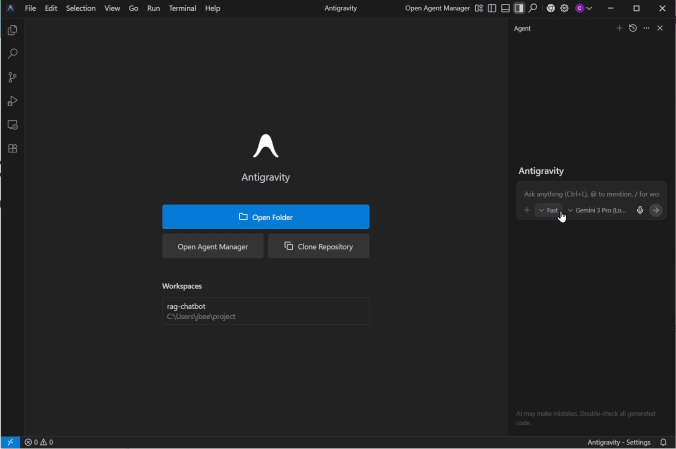The height and width of the screenshot is (449, 676).
Task: Open the errors and warnings status item
Action: point(39,442)
